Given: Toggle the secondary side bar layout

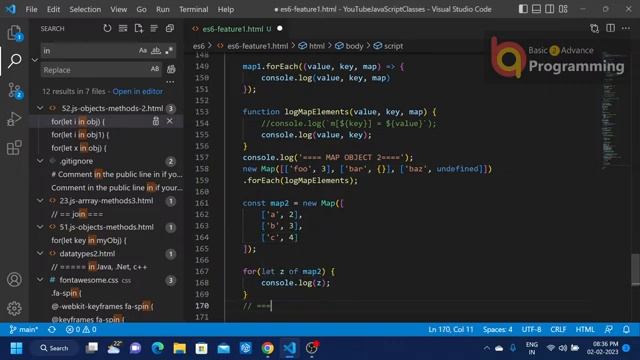Looking at the screenshot, I should [x=550, y=9].
